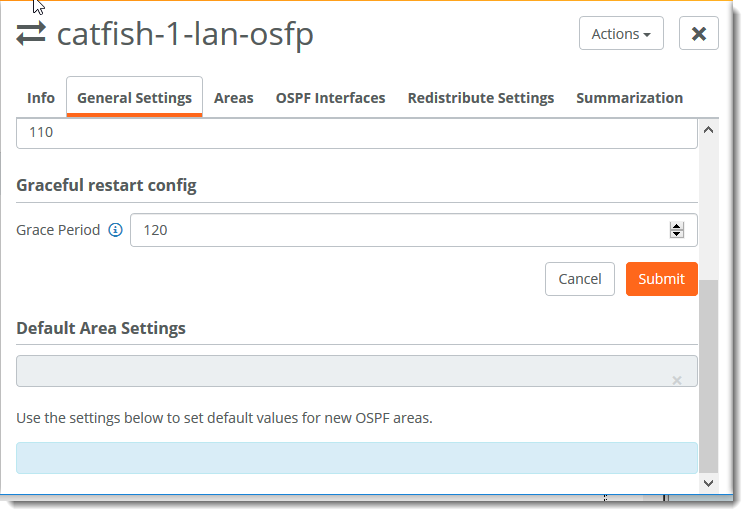This screenshot has width=748, height=516.
Task: Clear the Default Area Settings field with x
Action: point(677,380)
